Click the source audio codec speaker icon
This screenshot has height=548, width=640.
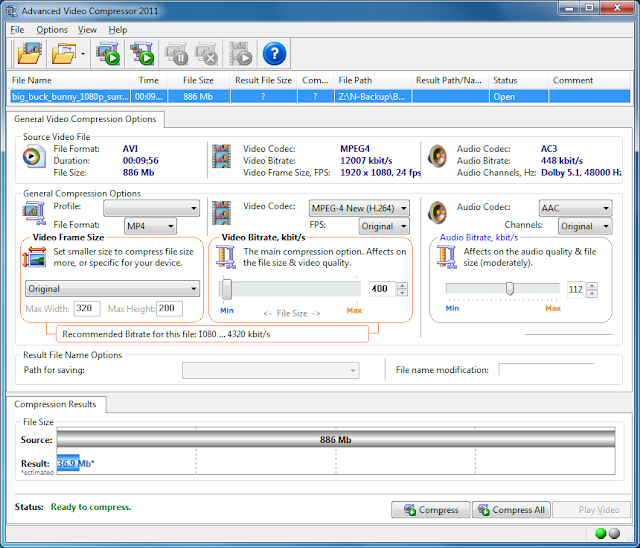coord(437,156)
